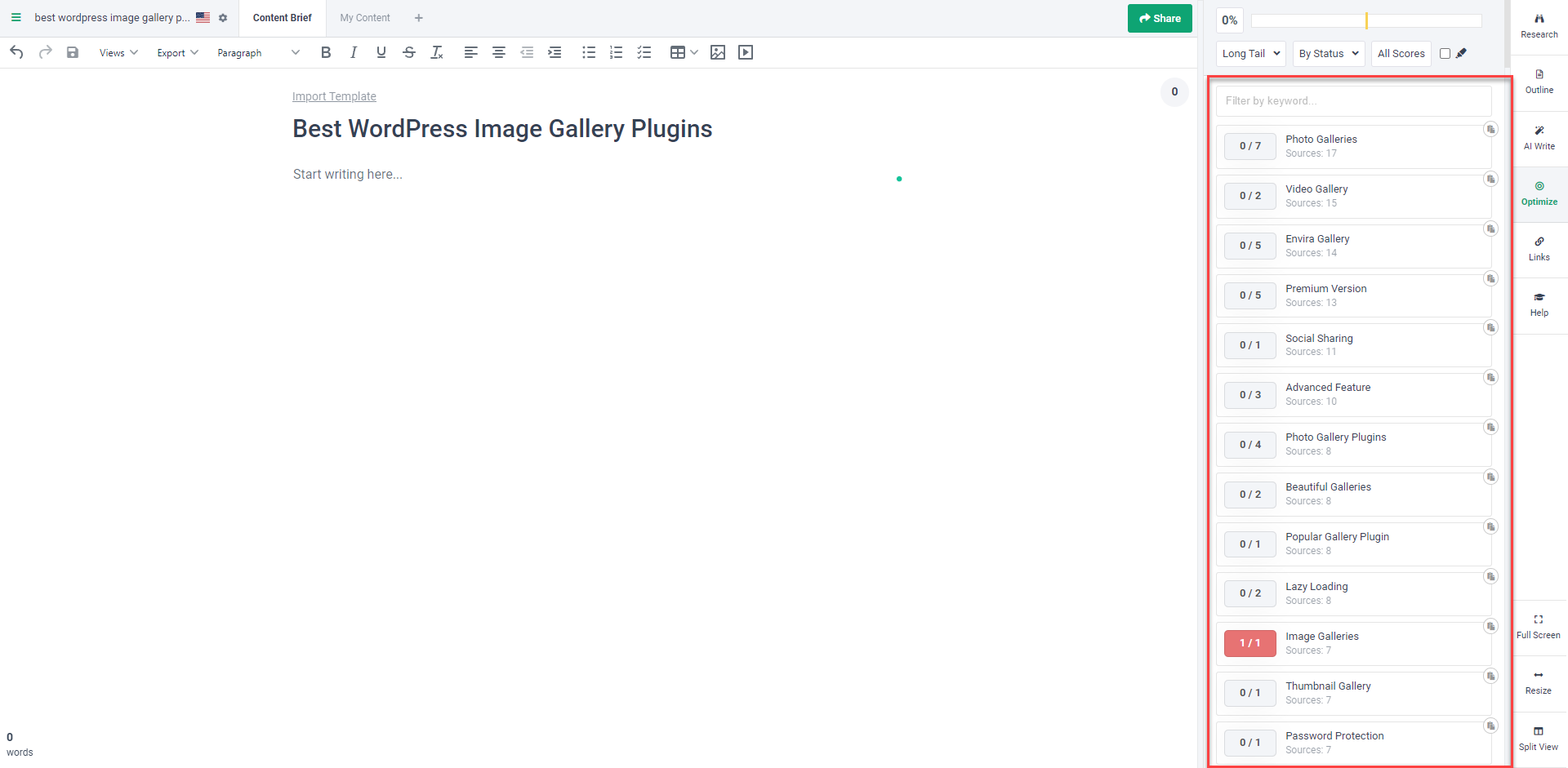Open document settings gear icon
This screenshot has height=768, width=1568.
coord(223,18)
